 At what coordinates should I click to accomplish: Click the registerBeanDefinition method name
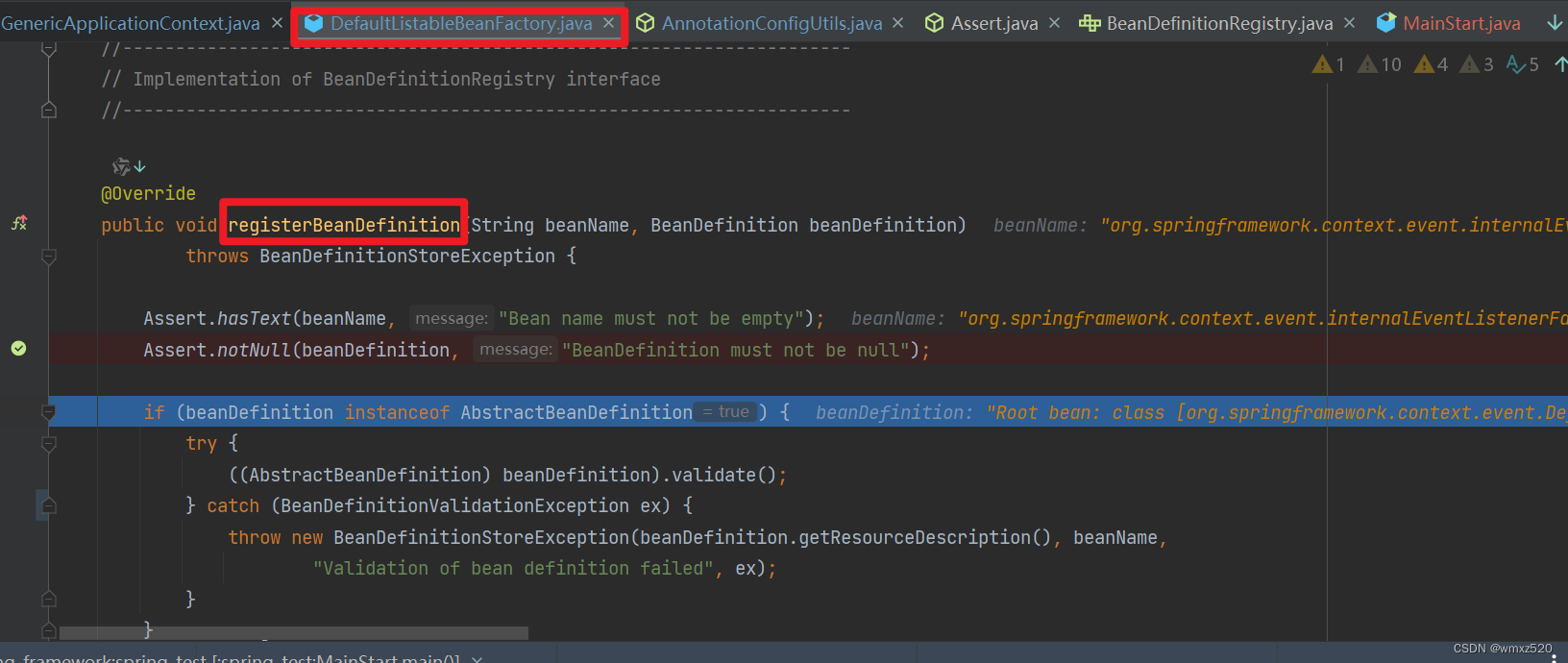pos(344,225)
